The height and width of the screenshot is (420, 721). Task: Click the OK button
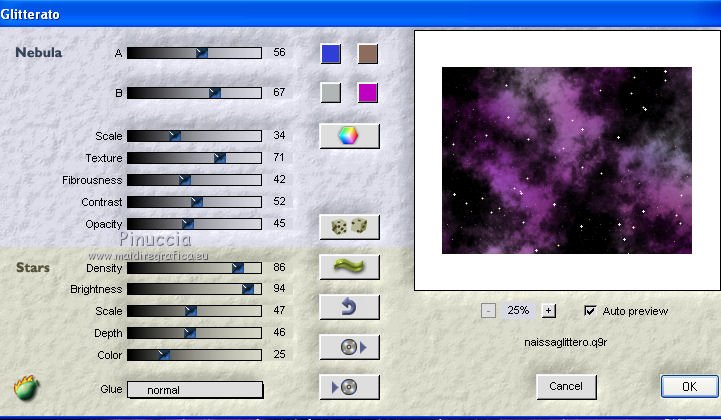(x=689, y=386)
